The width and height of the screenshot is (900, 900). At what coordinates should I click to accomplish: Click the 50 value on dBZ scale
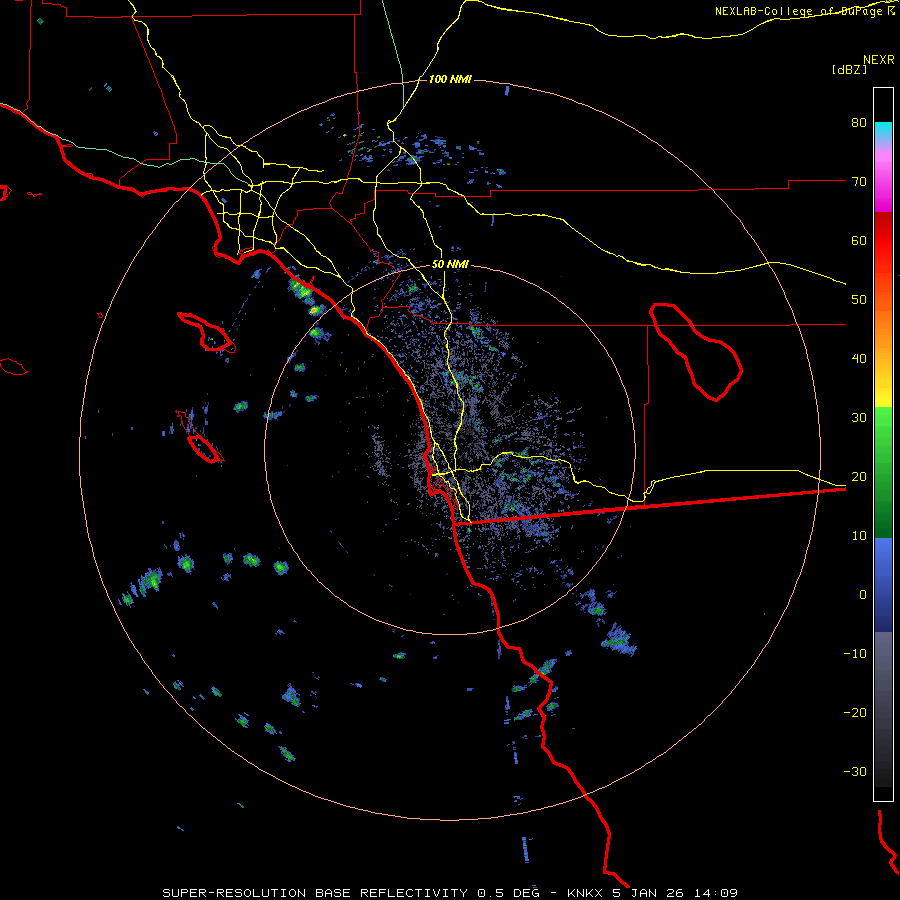(859, 300)
